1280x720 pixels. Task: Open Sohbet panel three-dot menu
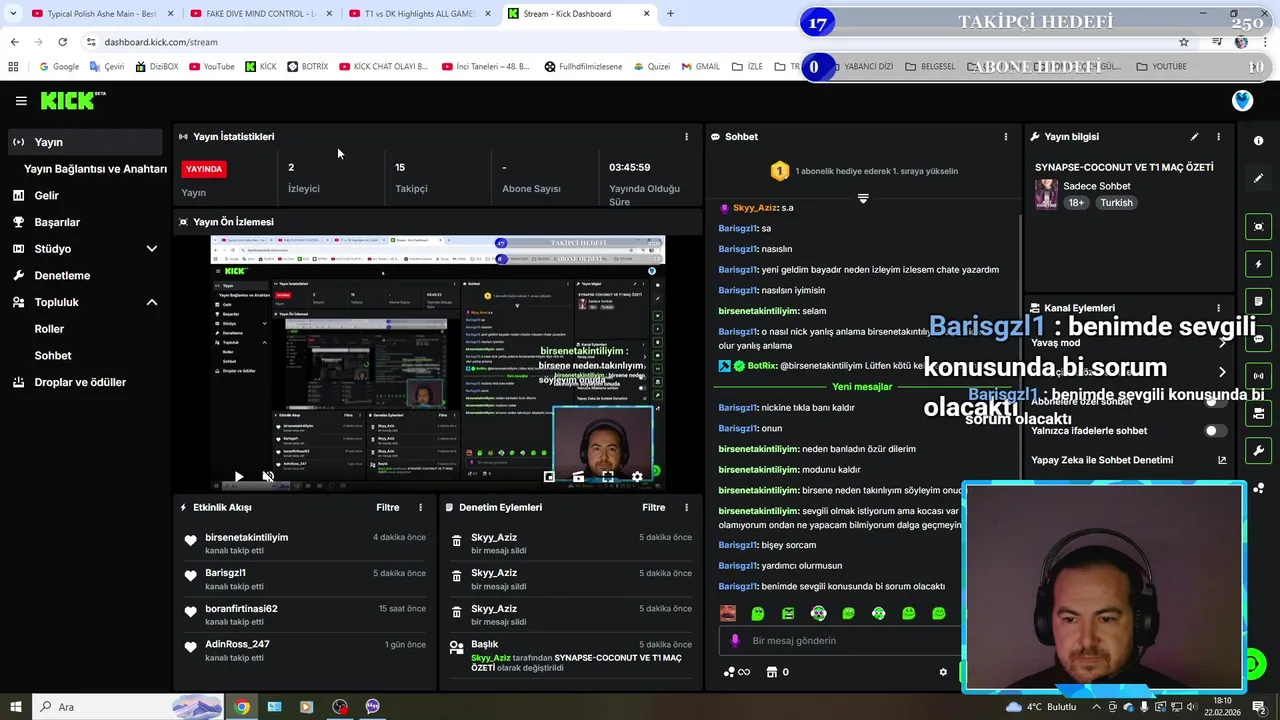click(x=1006, y=137)
